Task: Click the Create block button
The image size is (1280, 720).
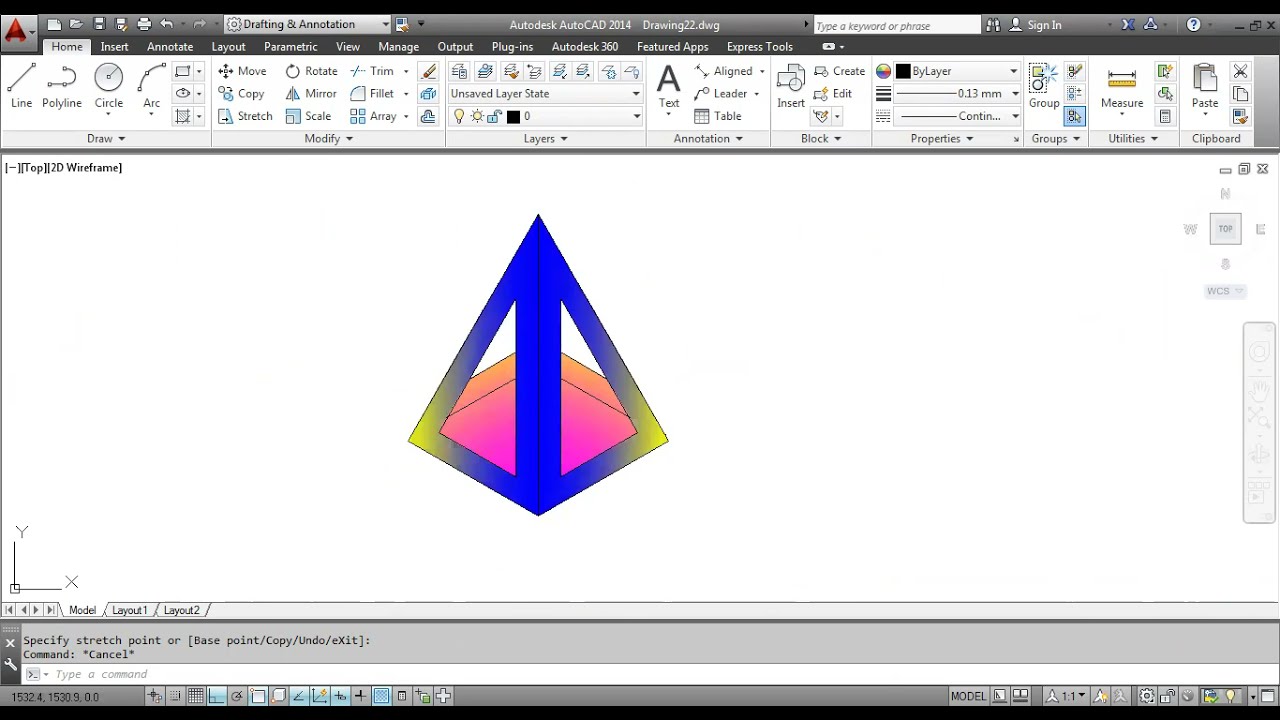Action: pyautogui.click(x=839, y=71)
